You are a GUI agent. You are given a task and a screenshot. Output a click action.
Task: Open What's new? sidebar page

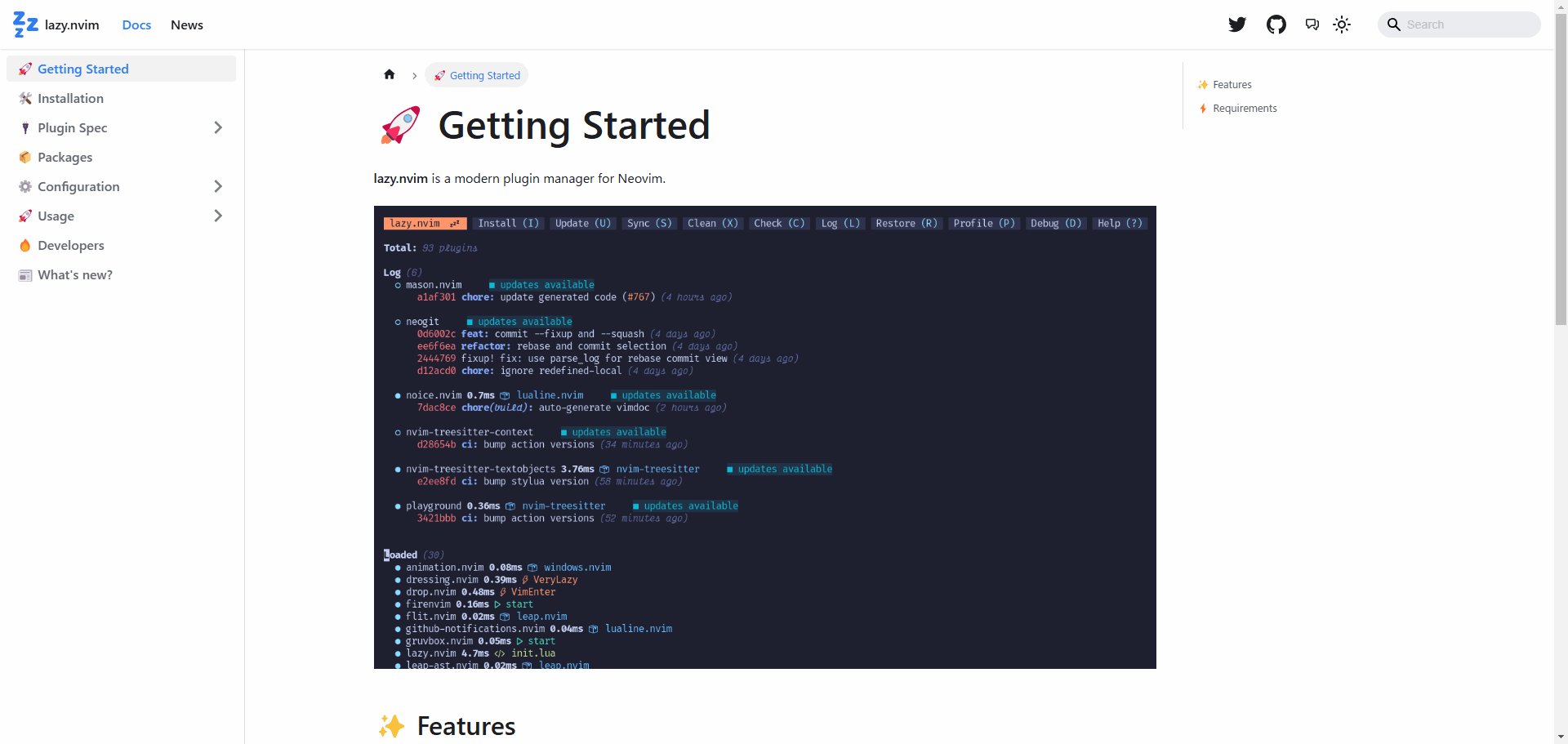click(121, 274)
